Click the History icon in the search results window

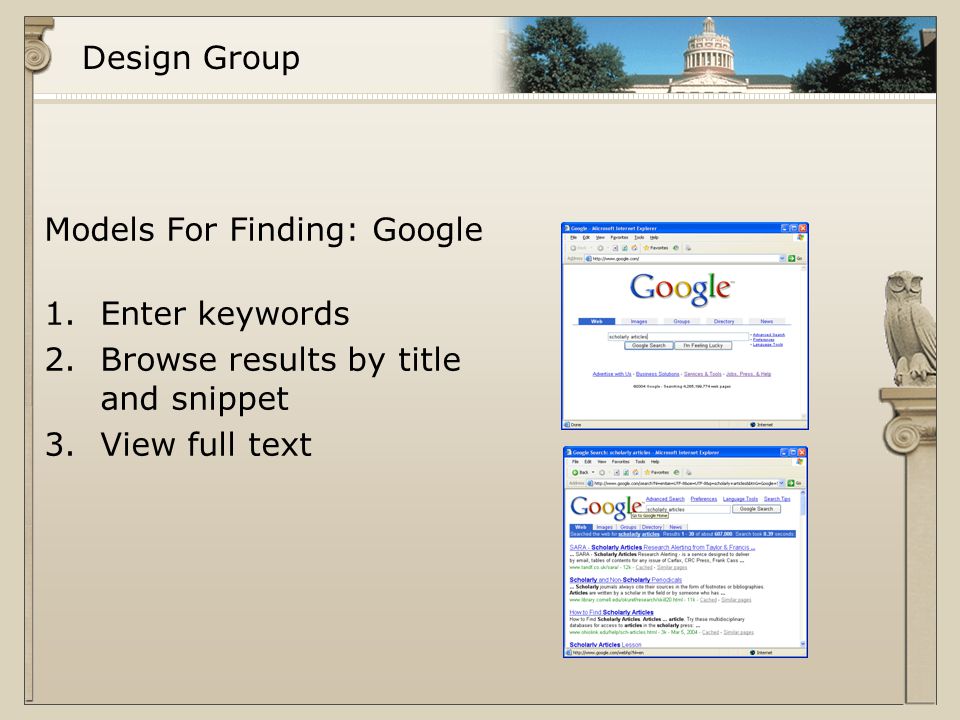pyautogui.click(x=677, y=472)
